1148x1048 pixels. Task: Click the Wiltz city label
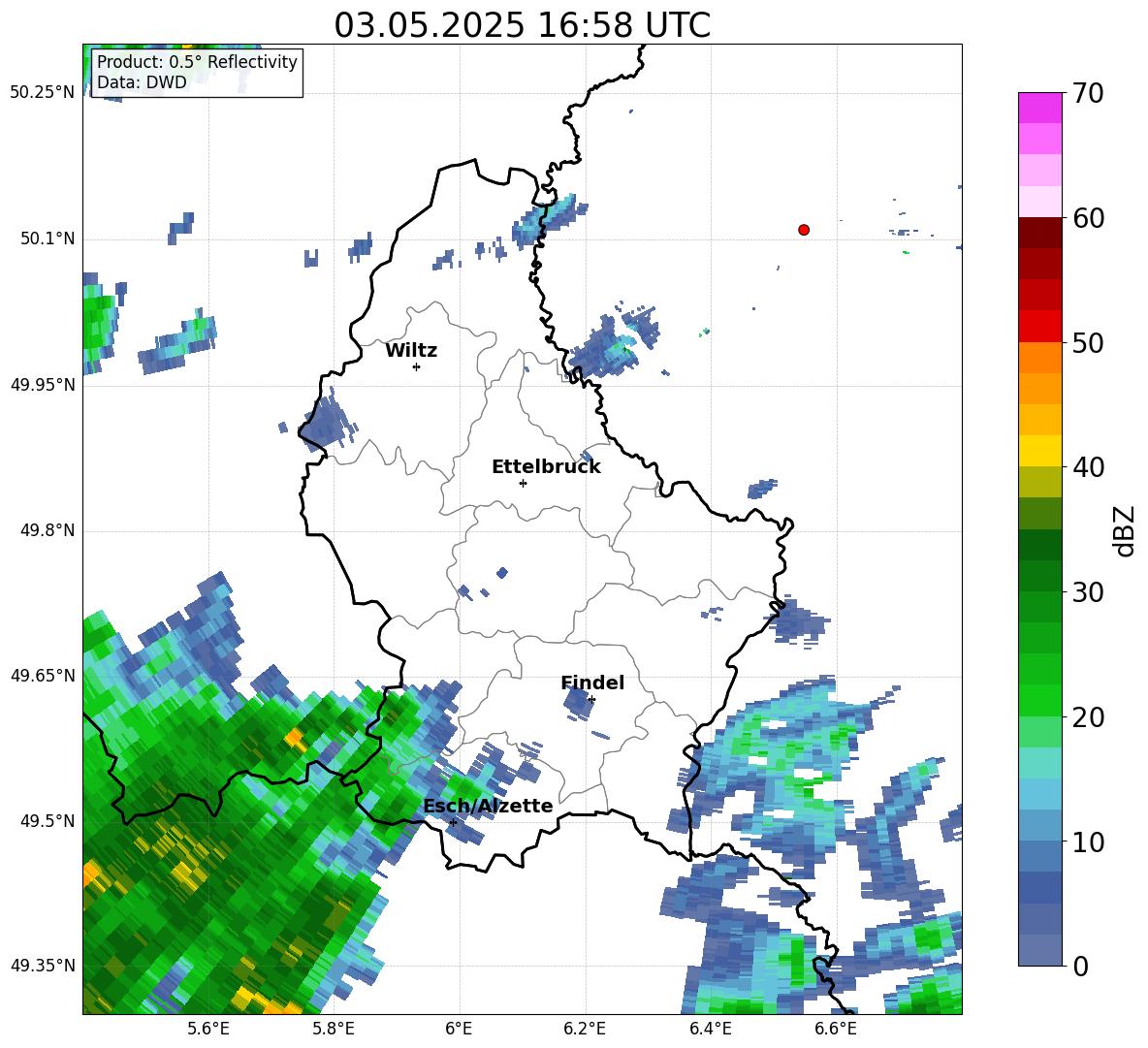[411, 351]
